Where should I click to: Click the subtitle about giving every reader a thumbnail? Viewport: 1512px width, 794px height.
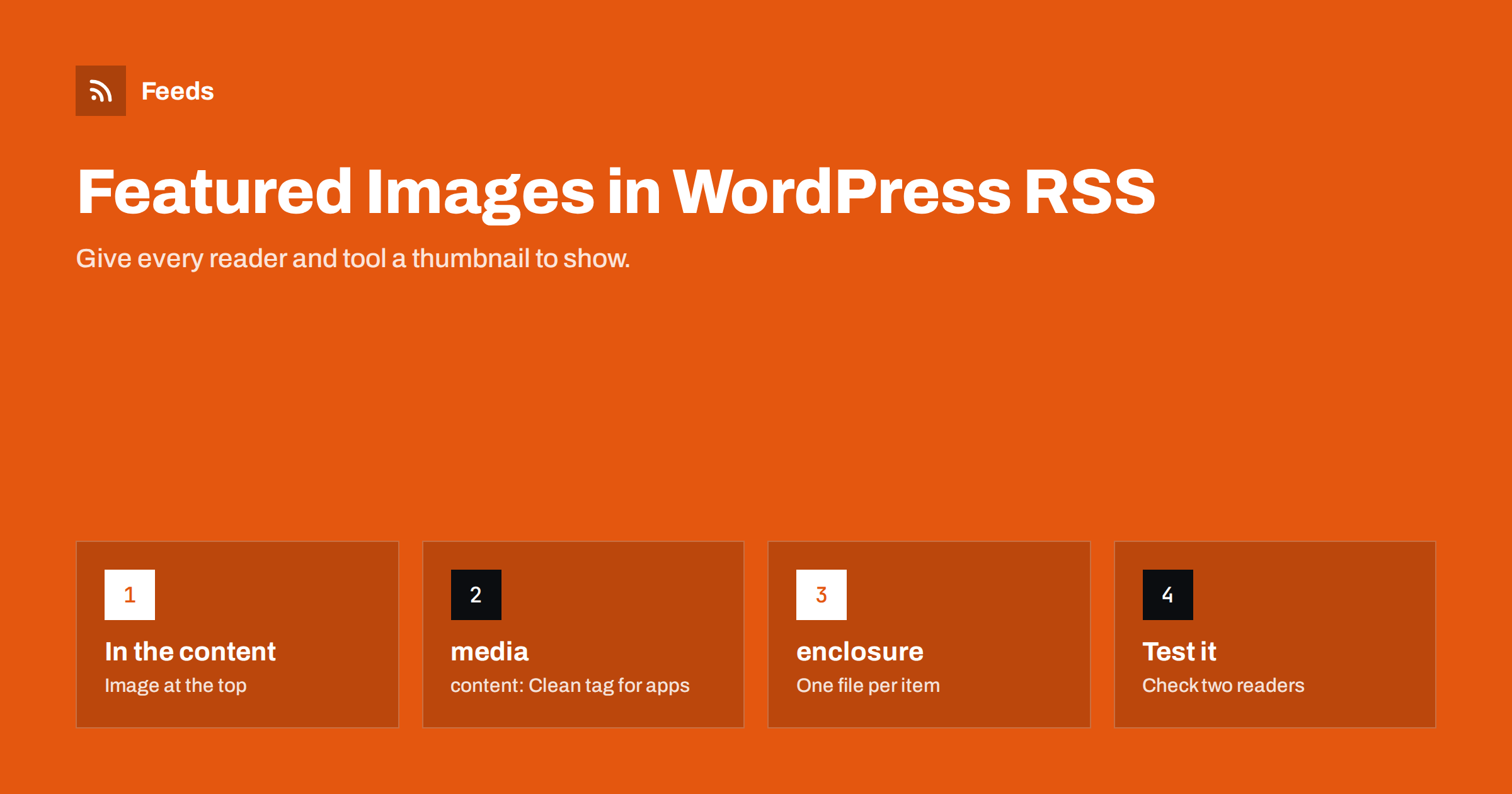click(x=353, y=258)
